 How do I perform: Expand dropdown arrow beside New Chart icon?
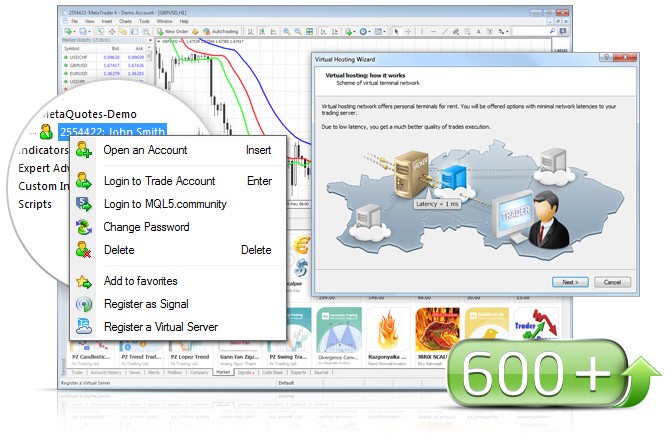(74, 32)
